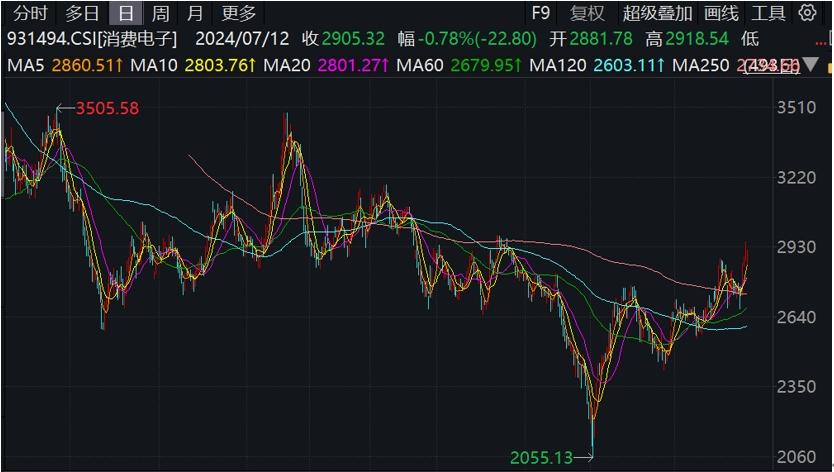Click the 3510 price axis label

(x=796, y=107)
